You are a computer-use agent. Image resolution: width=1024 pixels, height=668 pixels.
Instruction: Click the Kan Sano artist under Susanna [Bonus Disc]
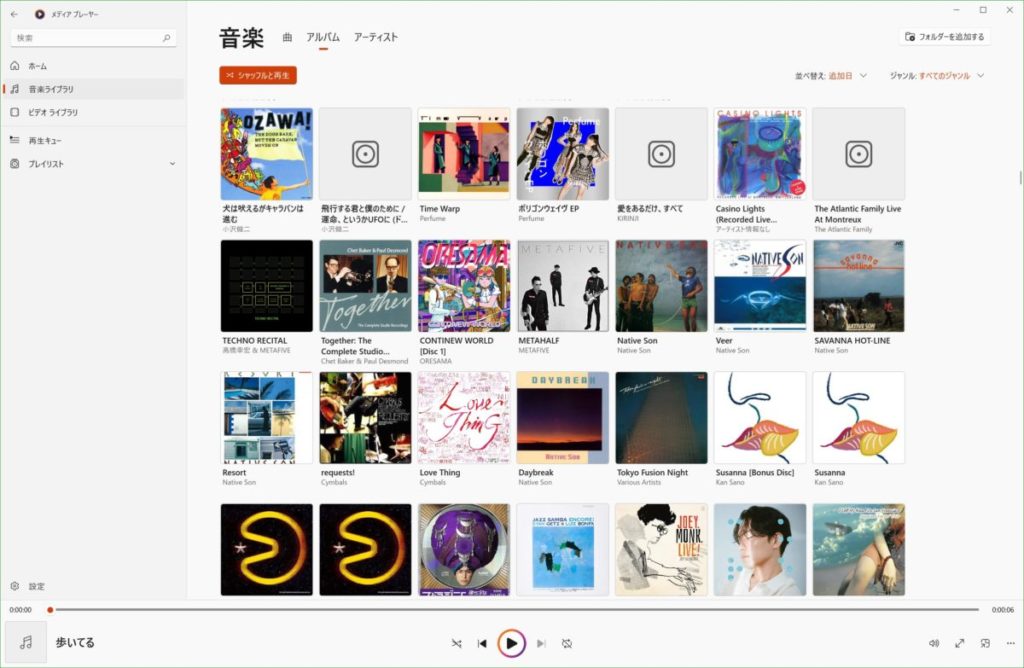[x=729, y=483]
